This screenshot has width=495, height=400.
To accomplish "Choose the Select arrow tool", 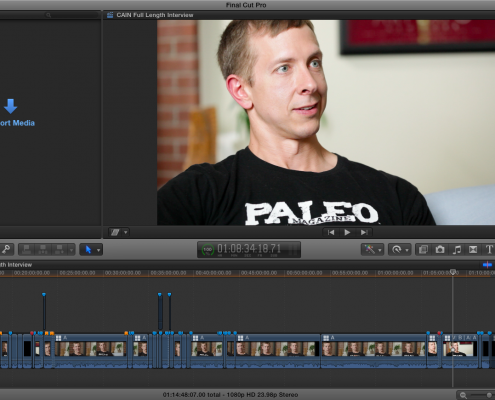I will pos(88,249).
